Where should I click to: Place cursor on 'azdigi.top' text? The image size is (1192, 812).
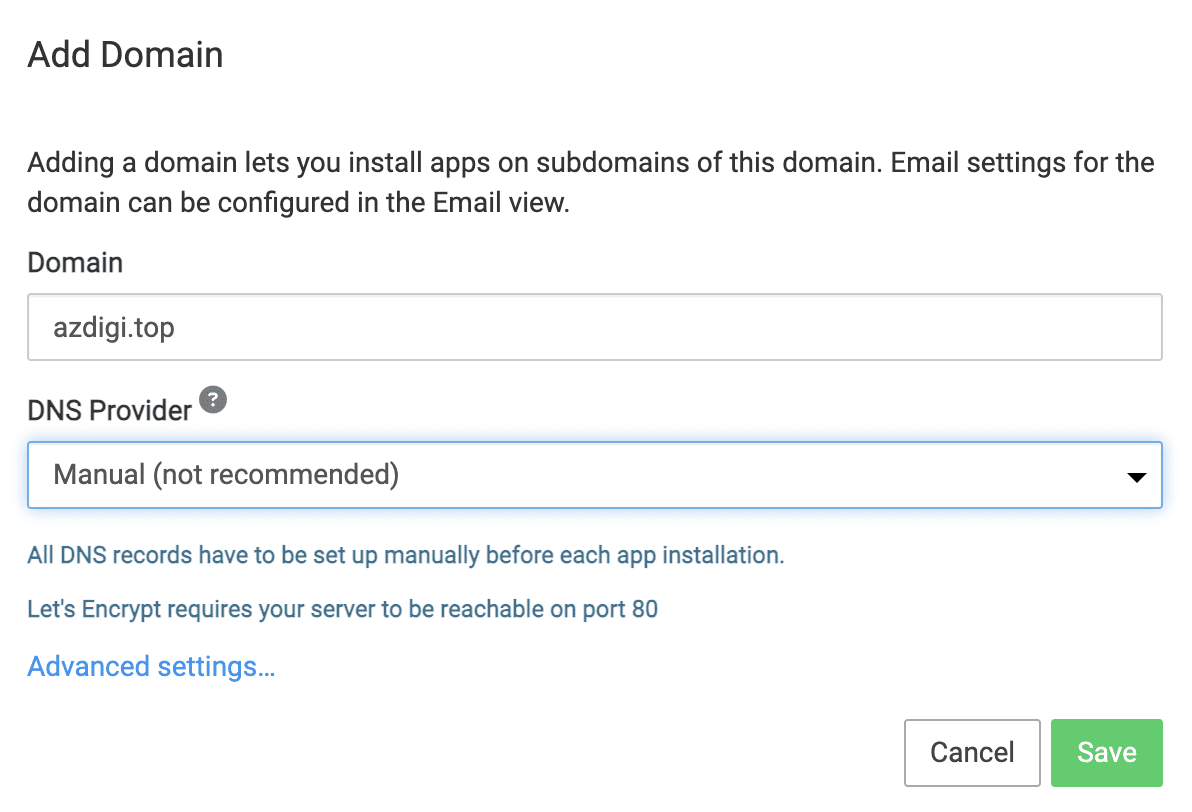coord(114,327)
